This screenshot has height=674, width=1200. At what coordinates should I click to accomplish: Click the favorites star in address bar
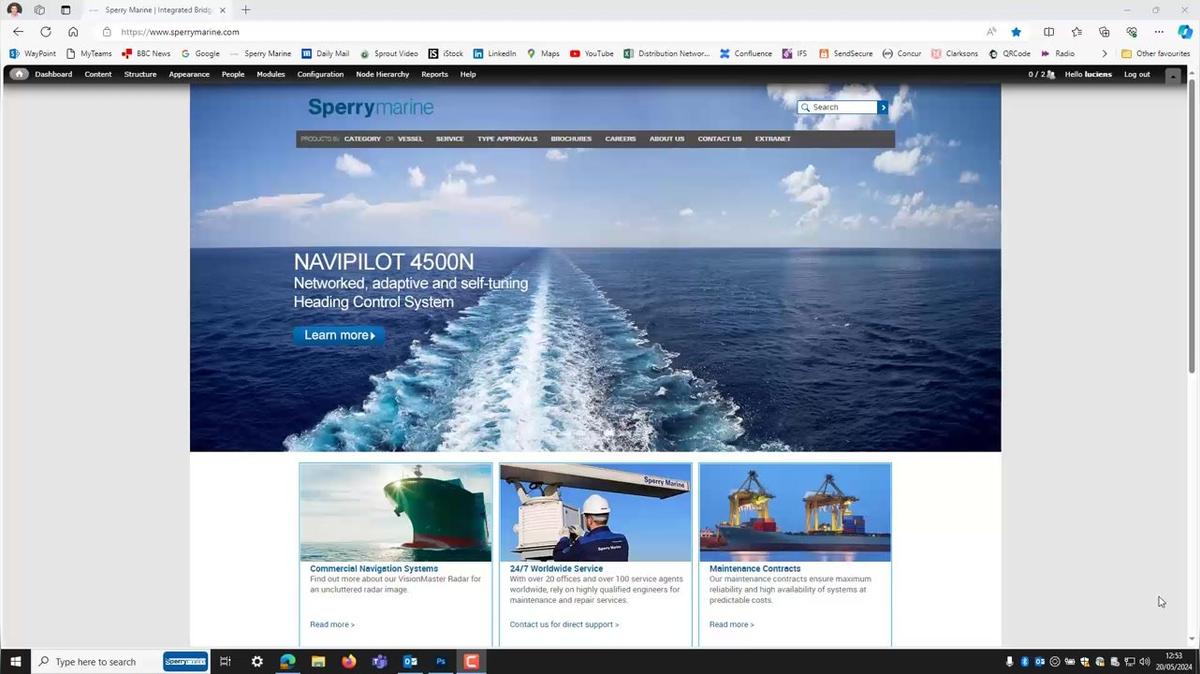[x=1016, y=32]
